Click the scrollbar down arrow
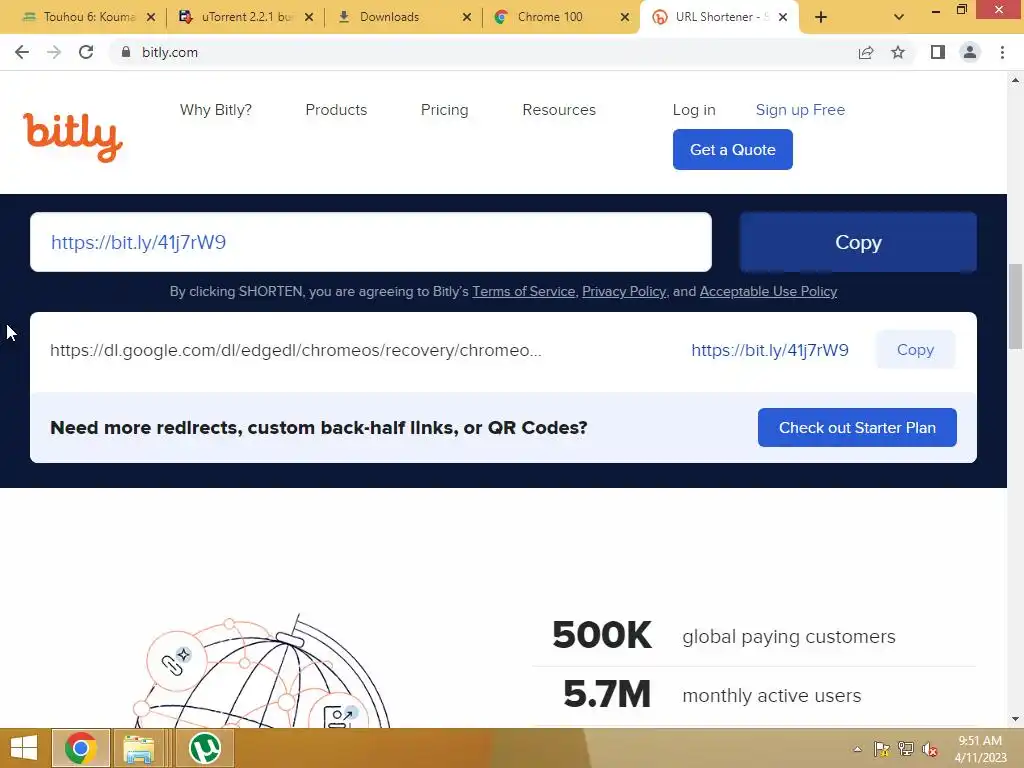 coord(1016,719)
